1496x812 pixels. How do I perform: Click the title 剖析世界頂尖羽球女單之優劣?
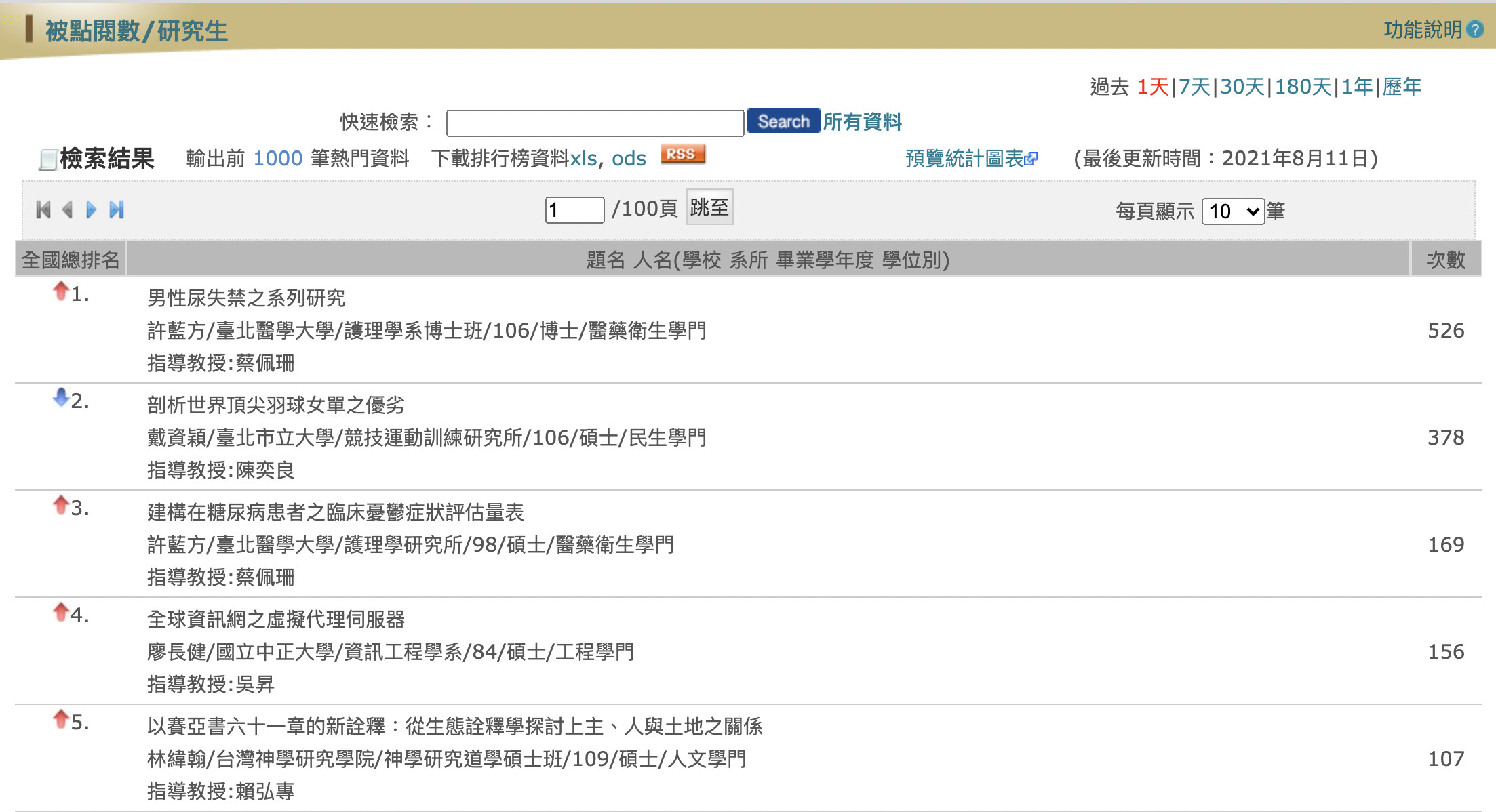(x=276, y=405)
